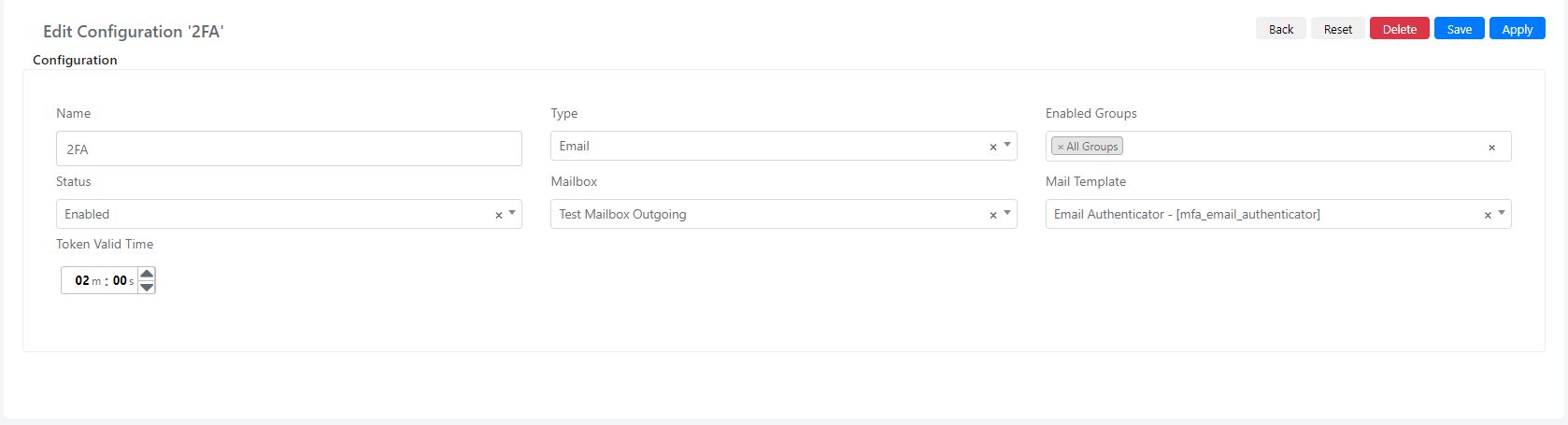Expand the Mail Template dropdown arrow
Image resolution: width=1568 pixels, height=425 pixels.
pyautogui.click(x=1502, y=214)
